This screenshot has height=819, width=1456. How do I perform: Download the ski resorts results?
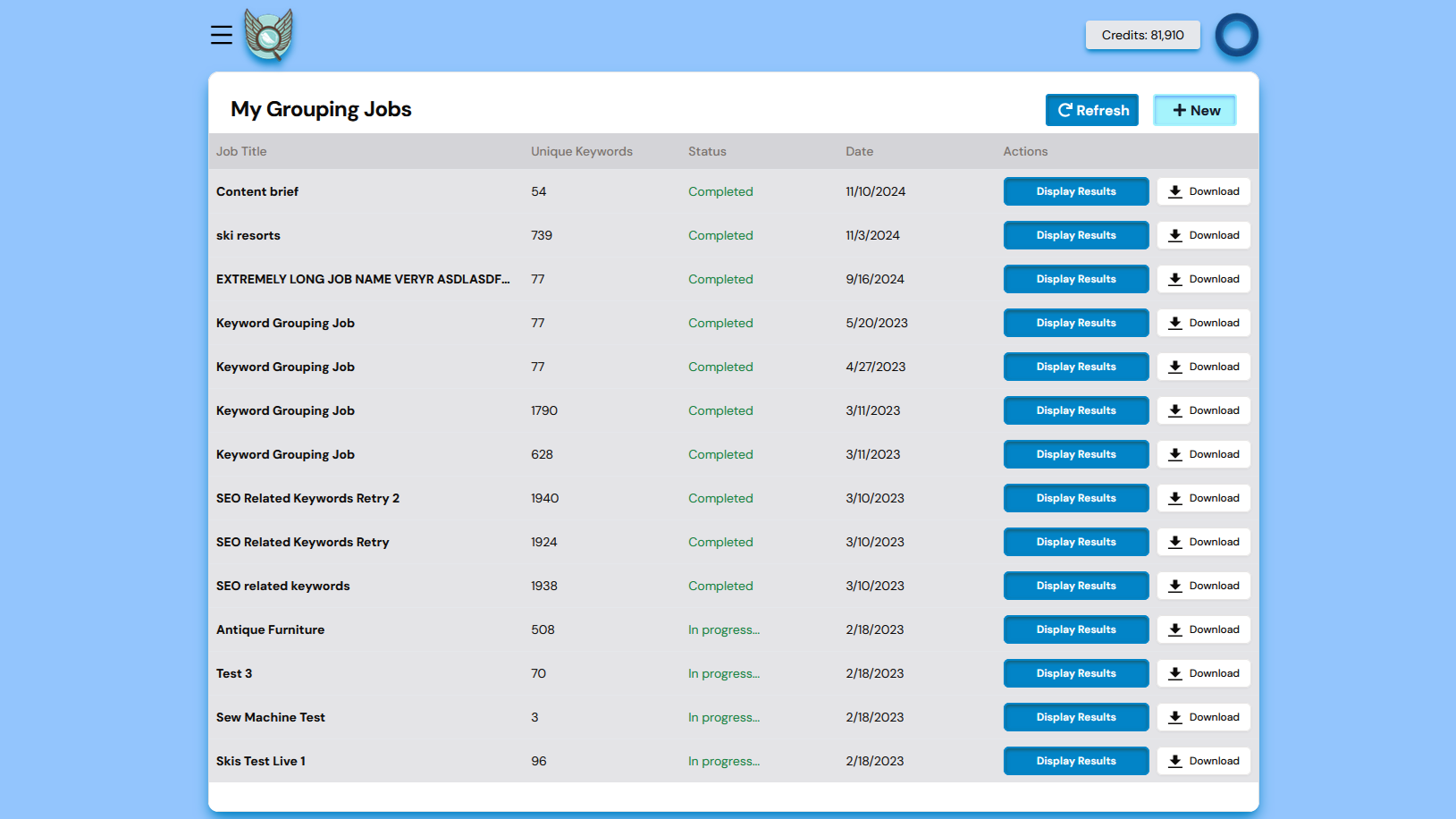(1203, 235)
